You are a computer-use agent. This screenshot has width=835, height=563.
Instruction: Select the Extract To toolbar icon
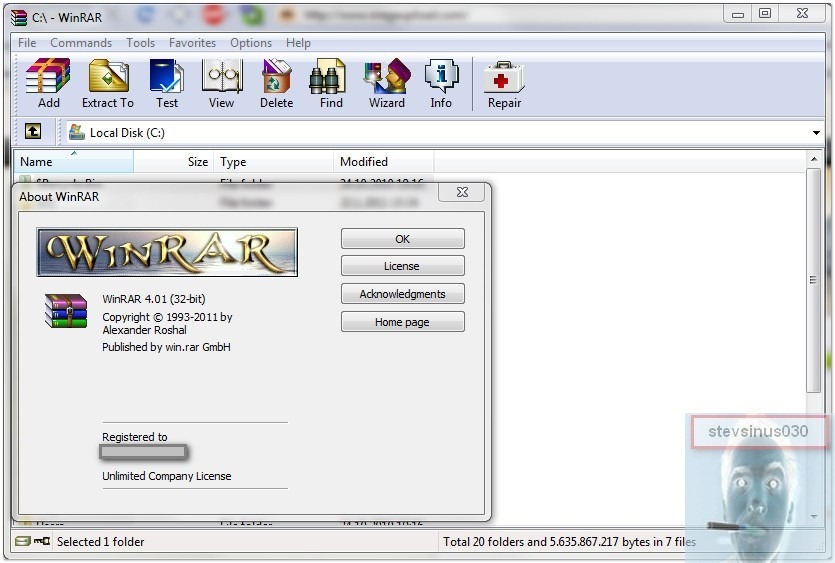108,84
